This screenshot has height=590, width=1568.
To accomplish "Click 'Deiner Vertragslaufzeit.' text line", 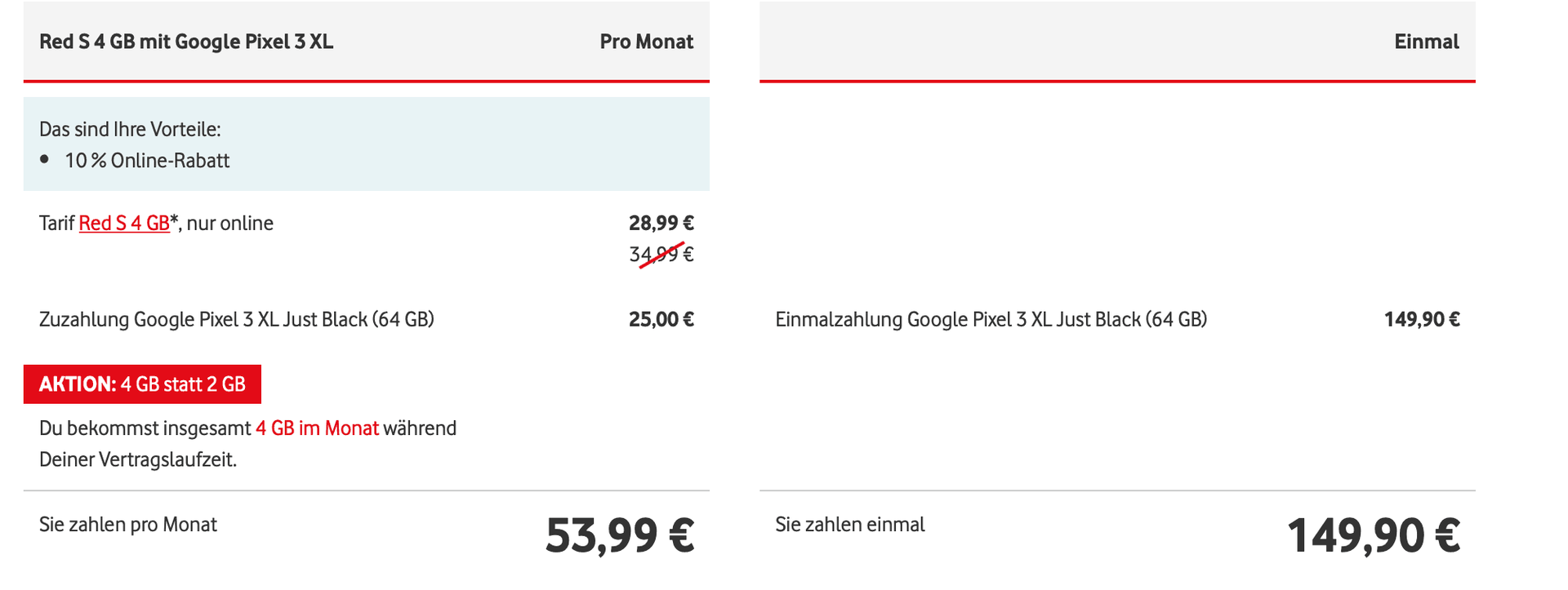I will [138, 459].
